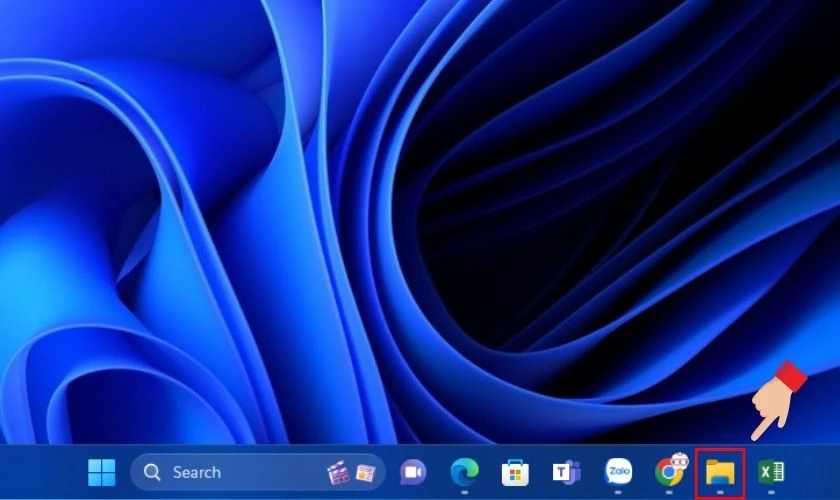
Task: Open the Zalo app icon
Action: pos(618,472)
